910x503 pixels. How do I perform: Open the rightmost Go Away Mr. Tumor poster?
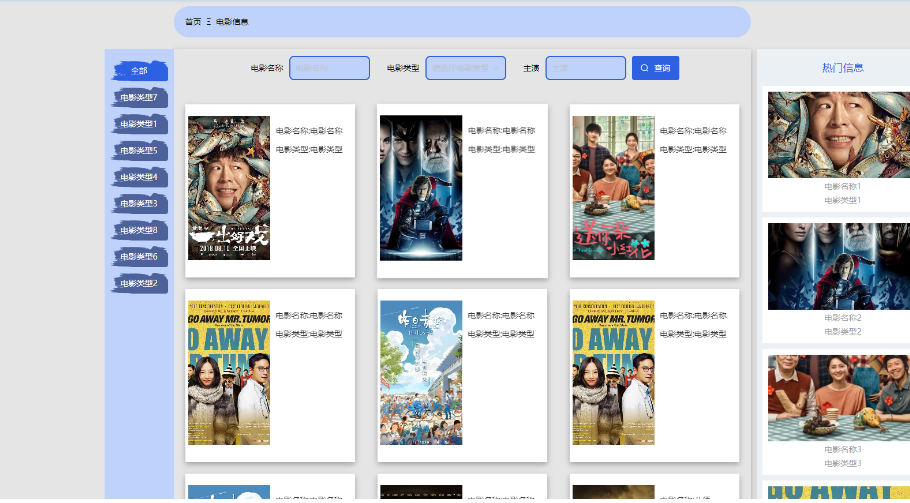pyautogui.click(x=613, y=372)
